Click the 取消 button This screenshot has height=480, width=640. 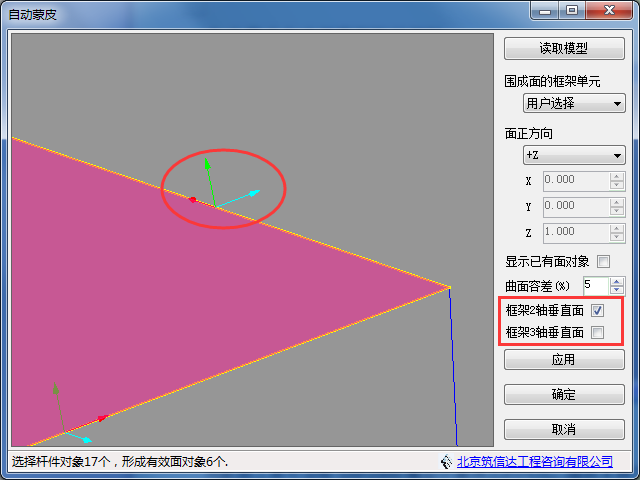564,429
